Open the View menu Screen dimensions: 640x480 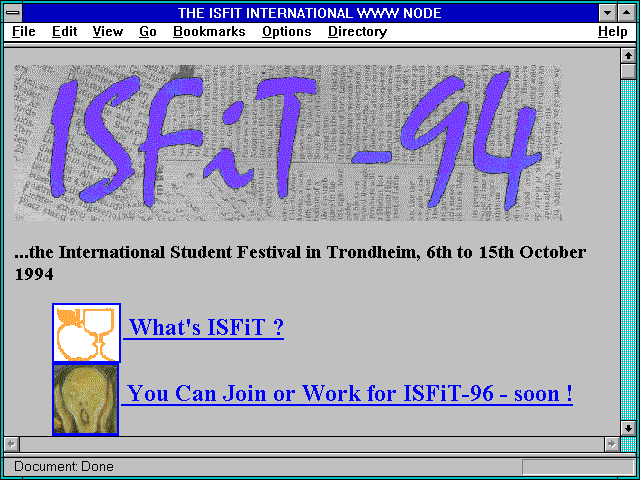pos(108,32)
